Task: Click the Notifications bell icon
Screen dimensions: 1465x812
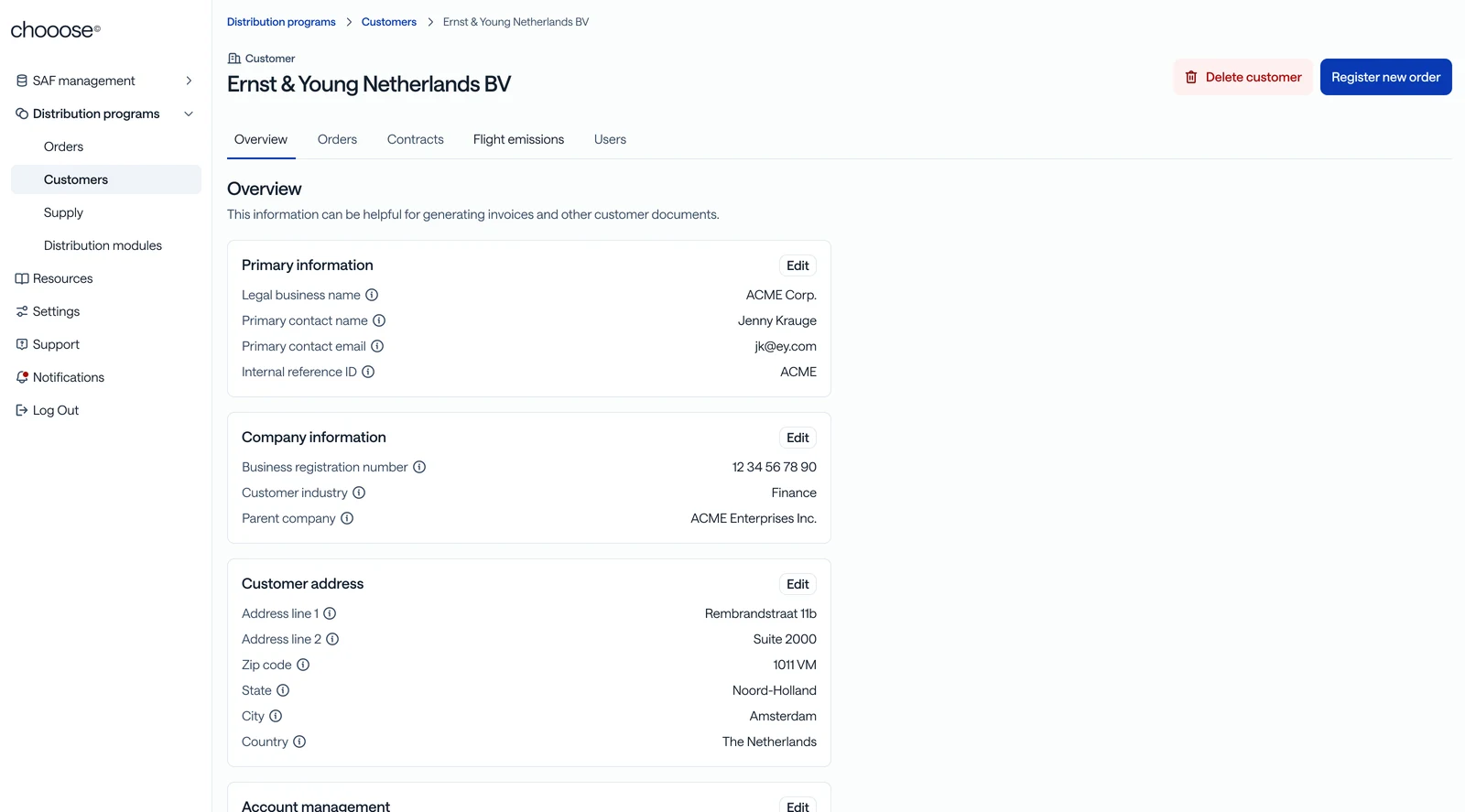Action: [x=22, y=377]
